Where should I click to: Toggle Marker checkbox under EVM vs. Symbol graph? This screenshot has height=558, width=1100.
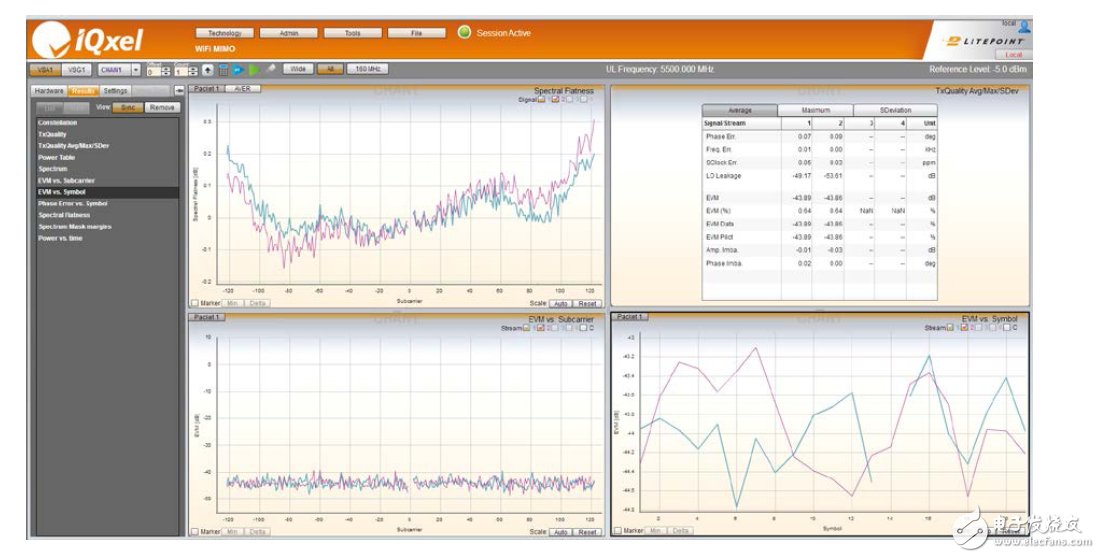coord(618,530)
